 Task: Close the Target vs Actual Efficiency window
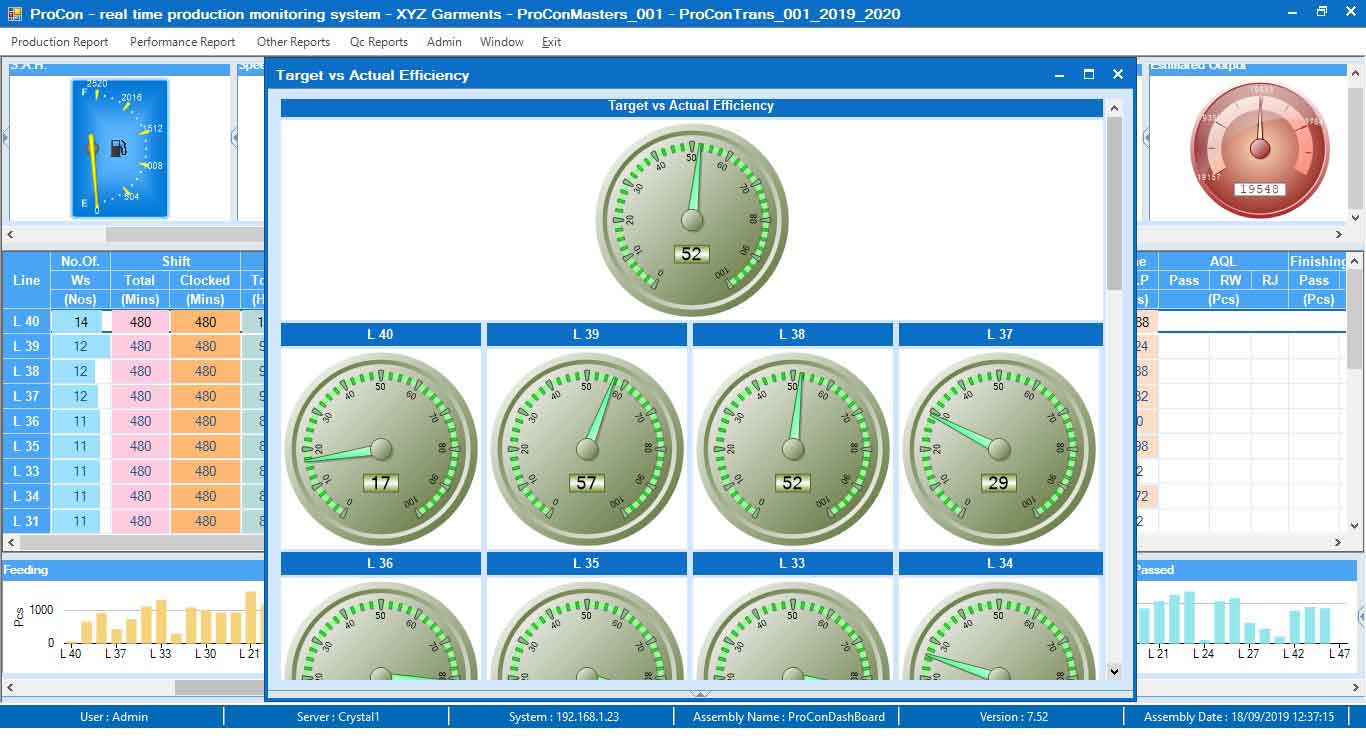click(1118, 75)
